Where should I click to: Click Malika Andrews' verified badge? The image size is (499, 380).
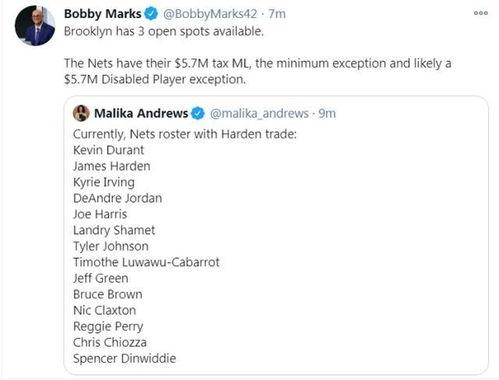[x=198, y=113]
